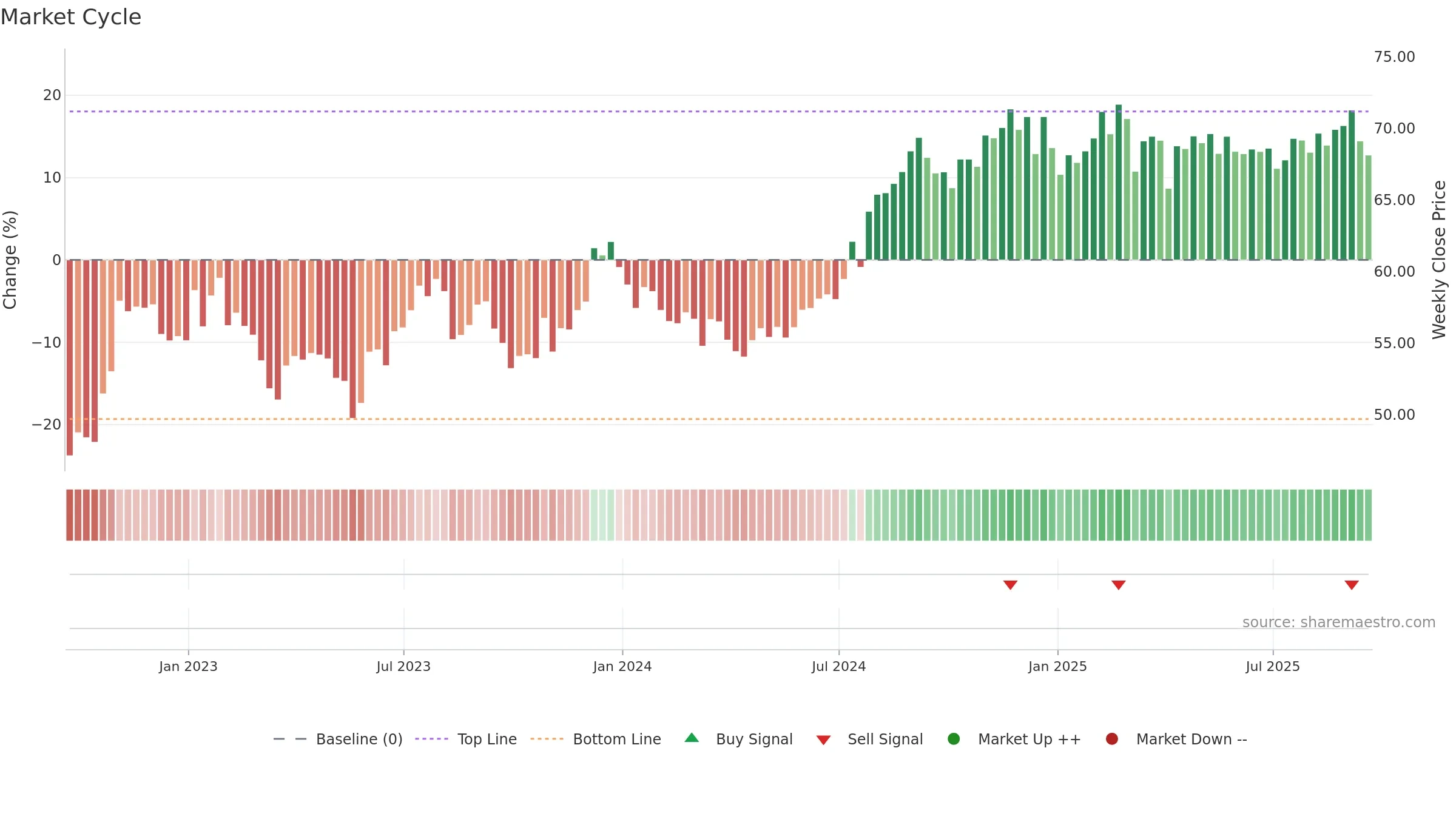Screen dimensions: 1456x819
Task: Click the Jul 2023 x-axis label
Action: coord(403,666)
